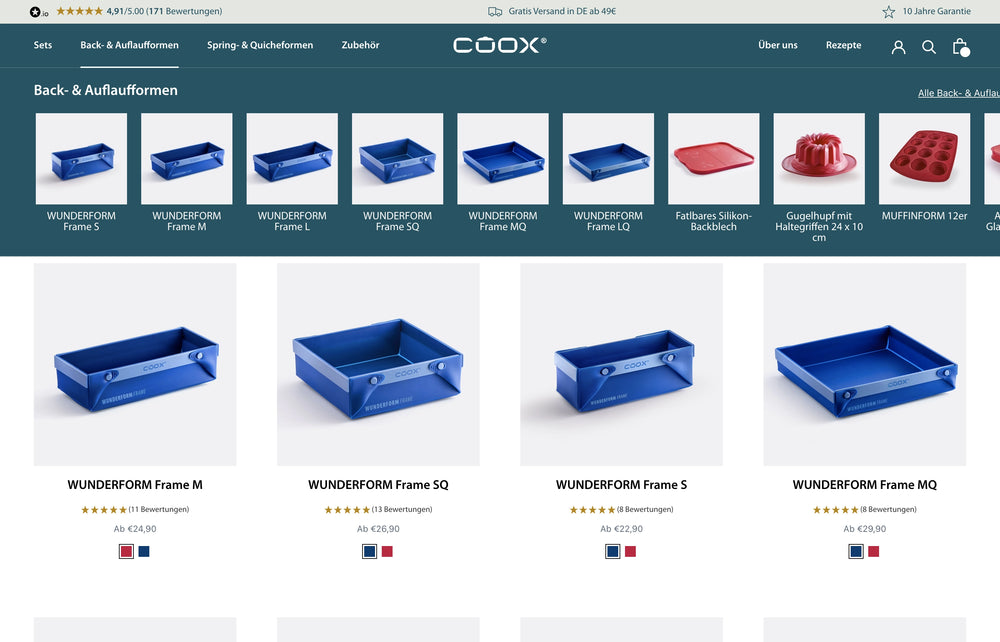Screen dimensions: 1000x642
Task: Click the Alle Back- & Auflaufformen link
Action: pyautogui.click(x=959, y=93)
